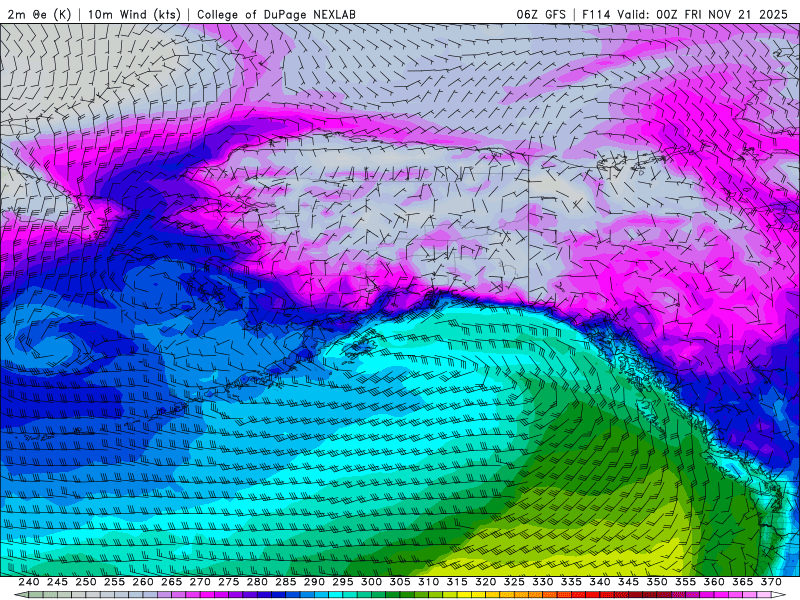Viewport: 800px width, 600px height.
Task: Click the '10m Wind (kts)' header label
Action: 135,14
